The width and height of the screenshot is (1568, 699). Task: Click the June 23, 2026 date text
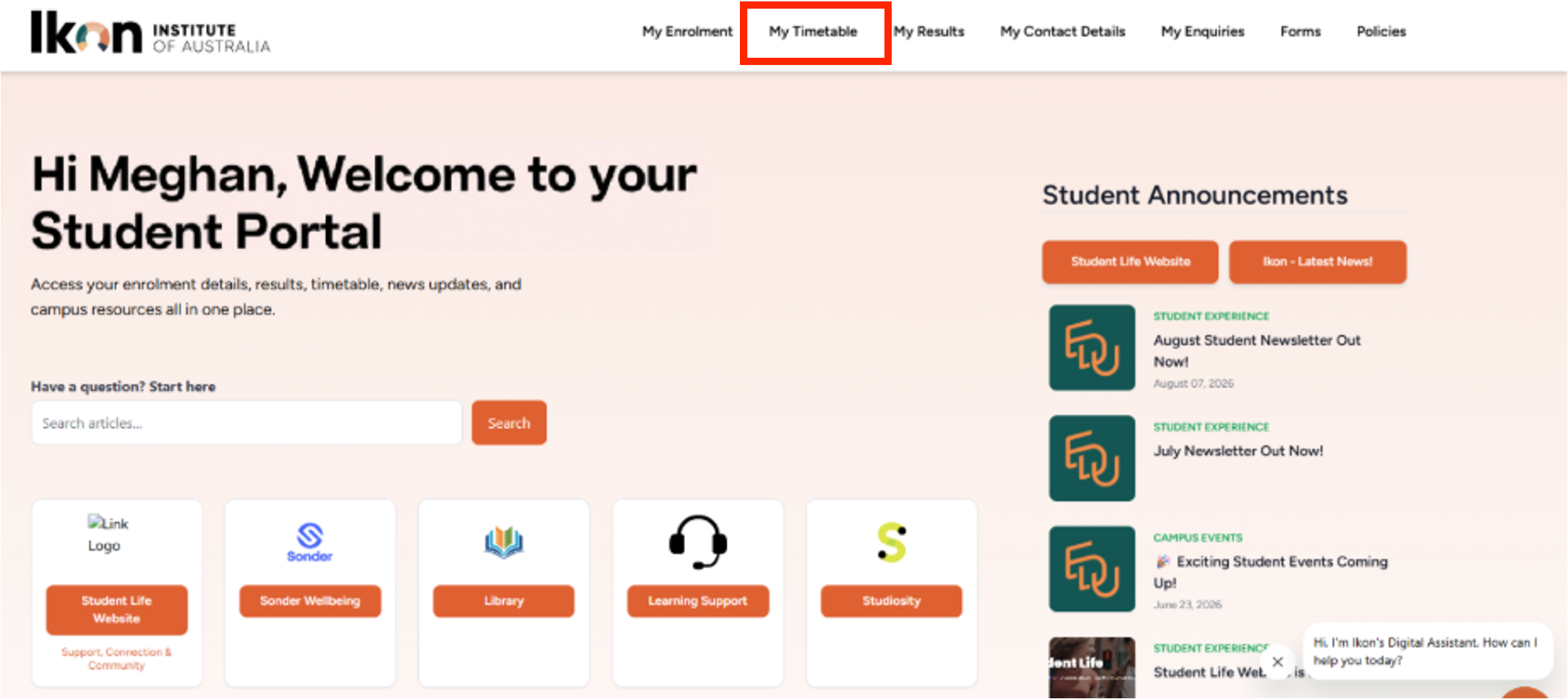pyautogui.click(x=1187, y=604)
